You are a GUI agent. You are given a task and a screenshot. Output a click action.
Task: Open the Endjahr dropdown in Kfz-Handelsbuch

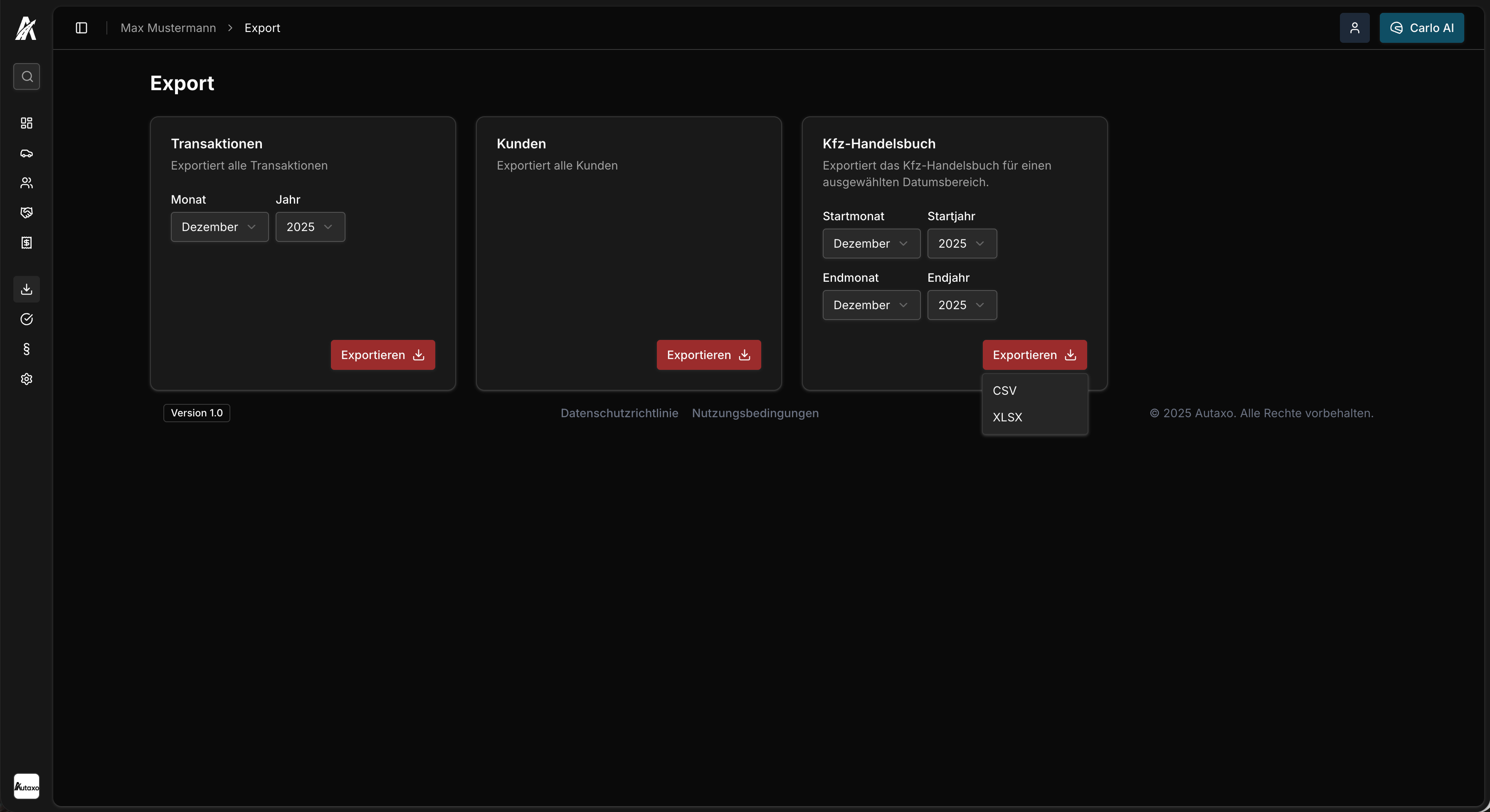pos(961,305)
